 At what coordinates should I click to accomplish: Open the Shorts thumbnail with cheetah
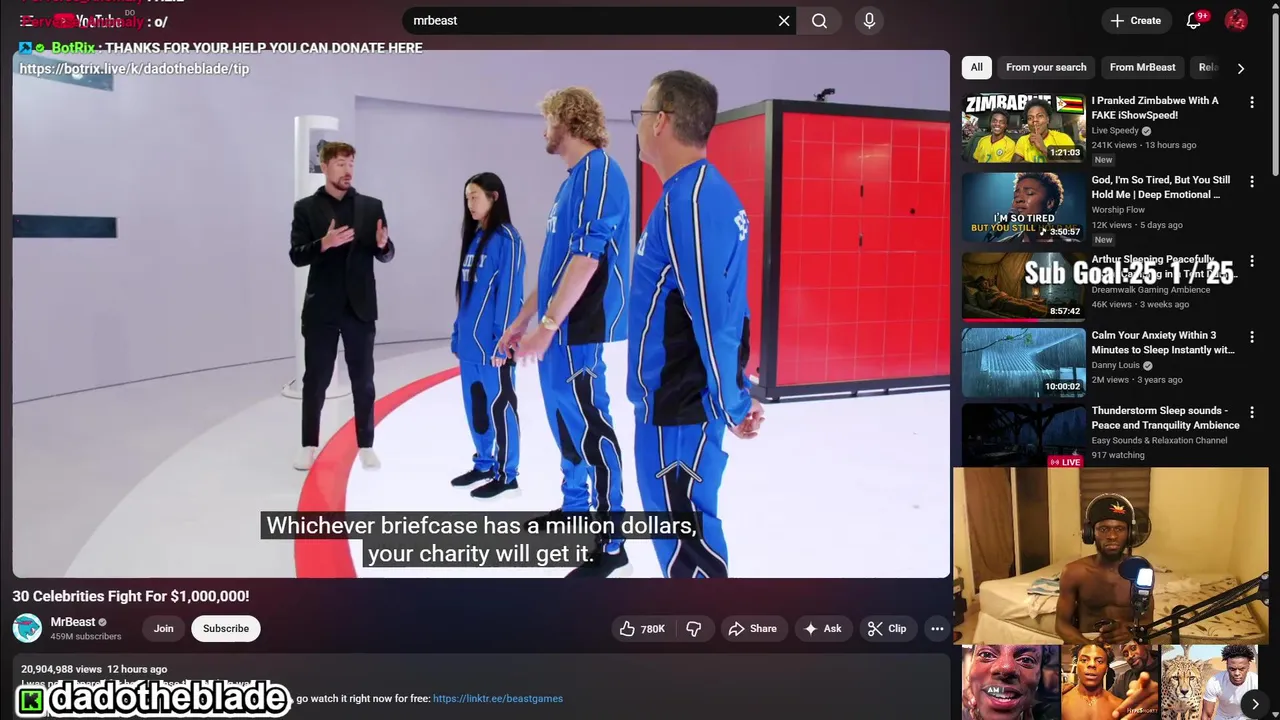1209,683
